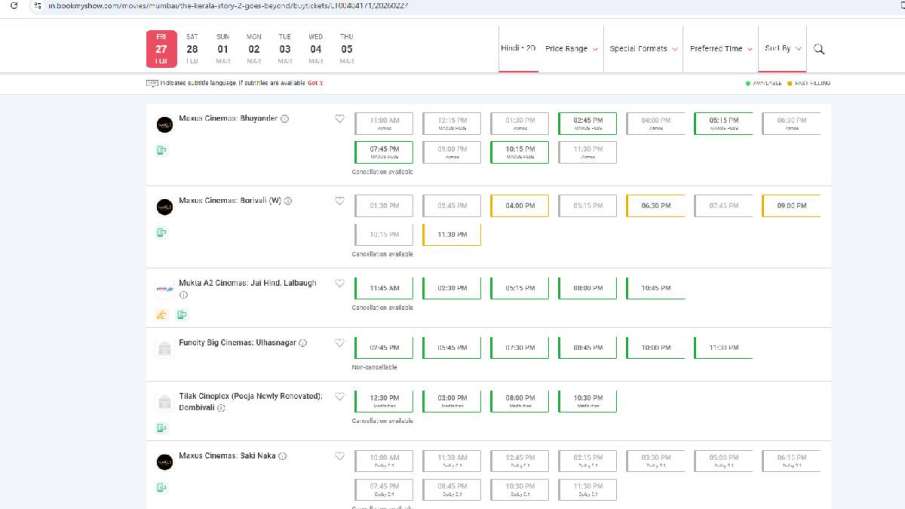Select 04:00 PM showtime at Maxus Borivali
Screen dimensions: 905x509
tap(519, 206)
